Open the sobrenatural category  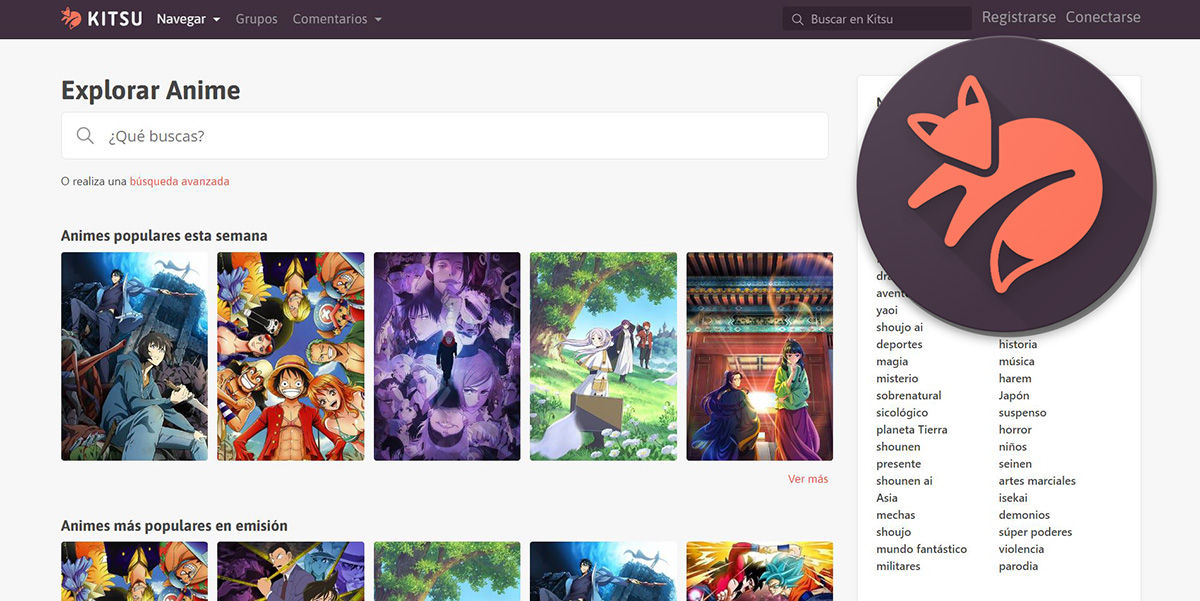pos(909,396)
